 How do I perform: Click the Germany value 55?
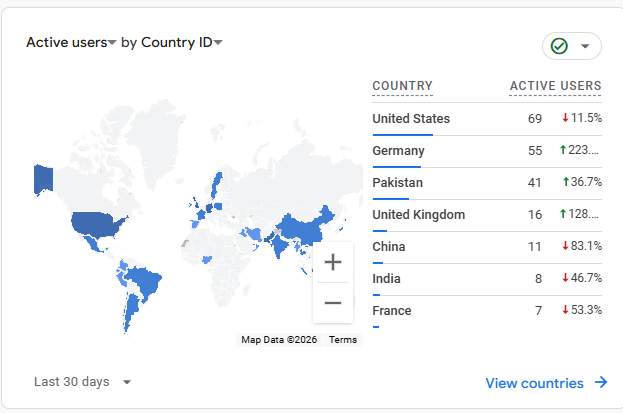[x=535, y=151]
